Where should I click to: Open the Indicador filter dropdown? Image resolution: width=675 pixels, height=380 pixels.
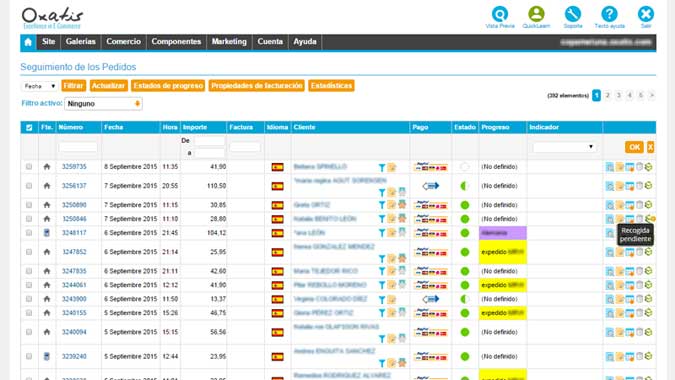tap(564, 147)
